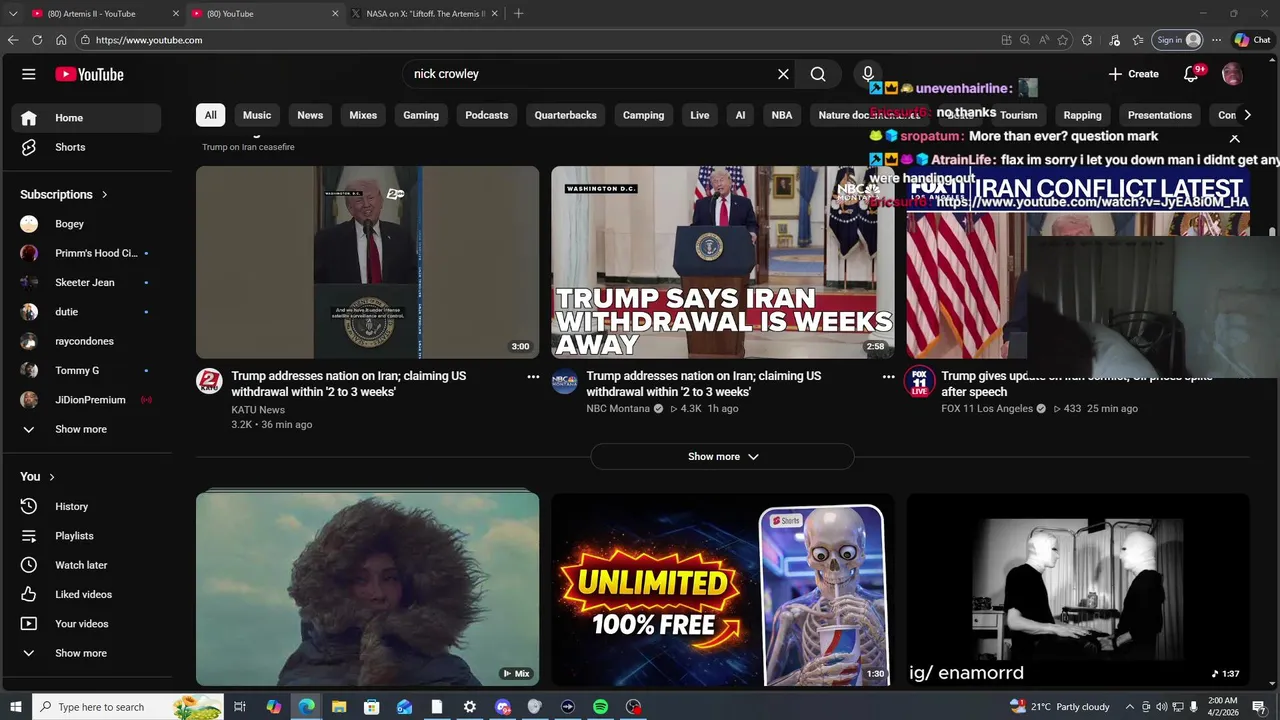Click the Create button
Viewport: 1280px width, 720px height.
(1134, 74)
